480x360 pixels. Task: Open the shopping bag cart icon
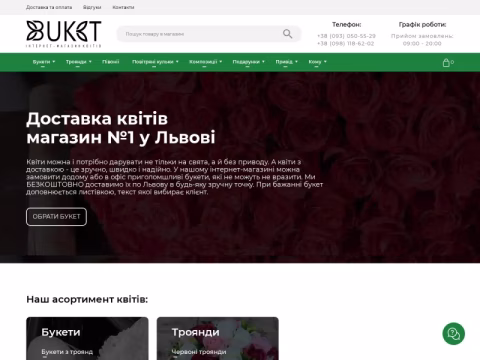[448, 62]
